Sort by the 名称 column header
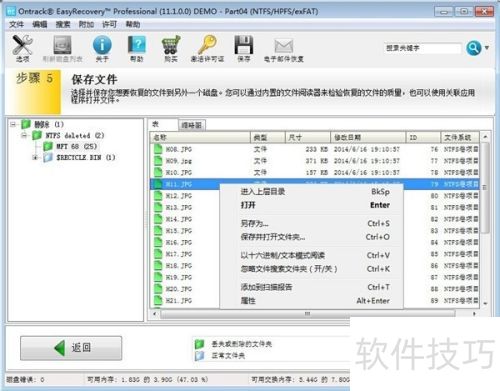500x391 pixels. [x=200, y=137]
